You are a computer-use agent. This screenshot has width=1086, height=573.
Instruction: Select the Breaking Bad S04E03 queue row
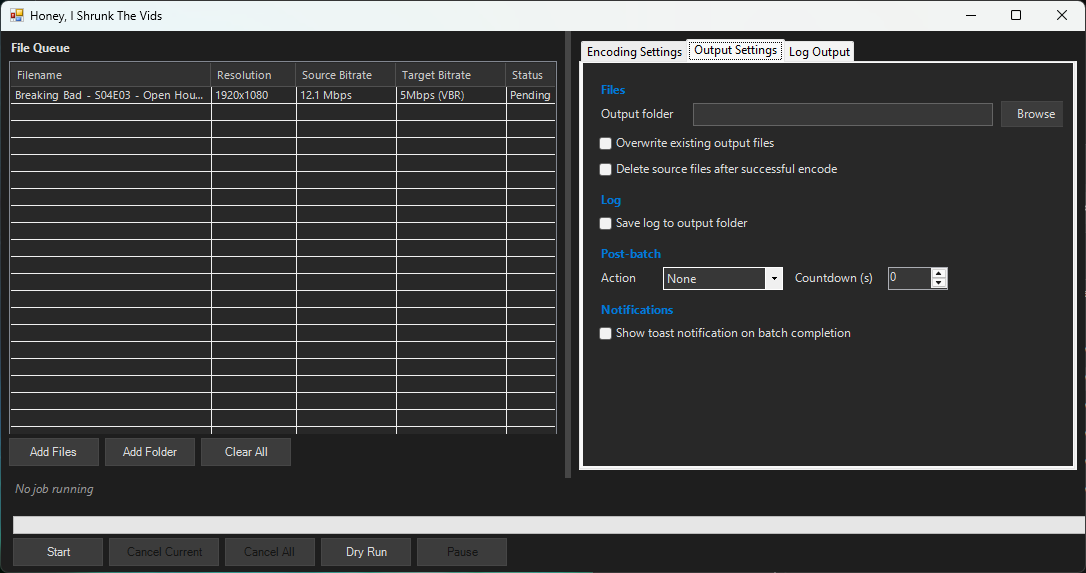[110, 96]
